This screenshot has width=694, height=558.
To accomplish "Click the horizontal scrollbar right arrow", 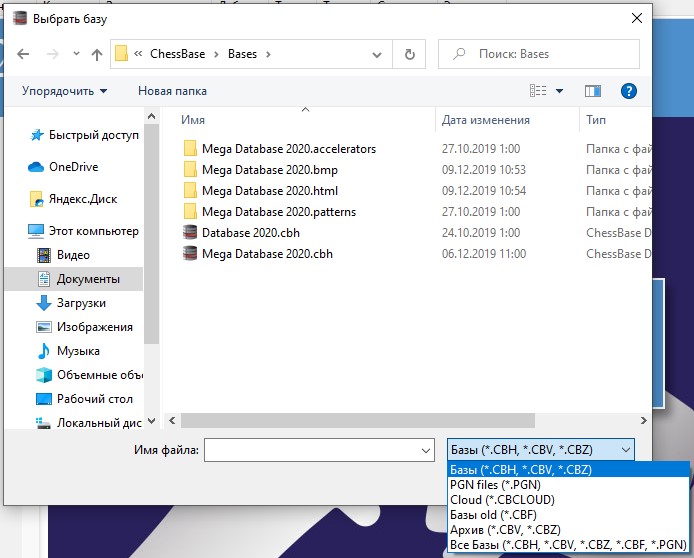I will (x=644, y=420).
